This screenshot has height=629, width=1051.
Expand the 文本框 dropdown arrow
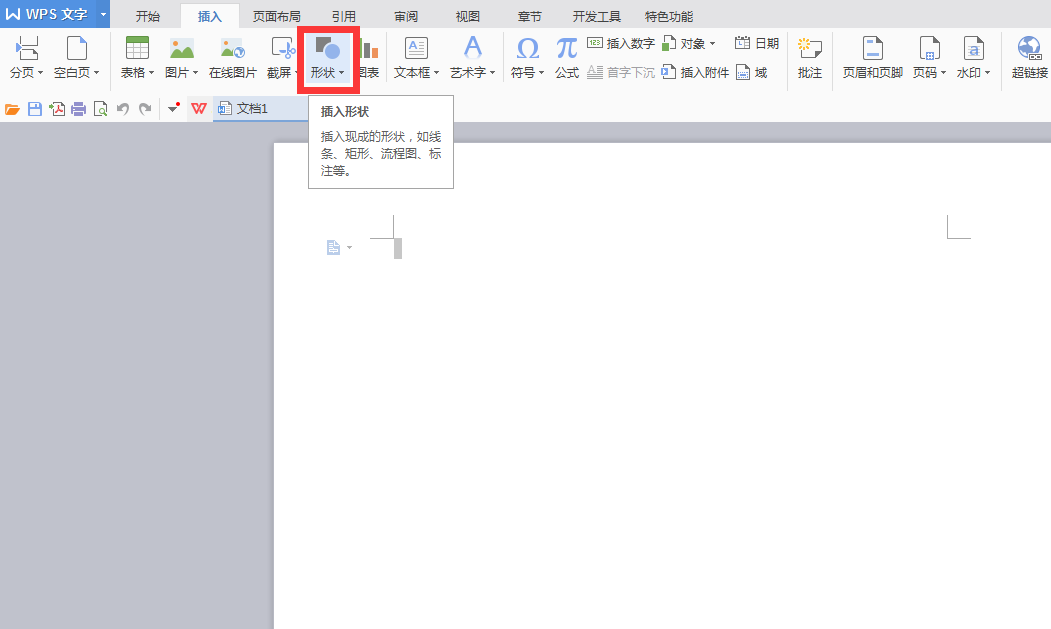tap(436, 72)
